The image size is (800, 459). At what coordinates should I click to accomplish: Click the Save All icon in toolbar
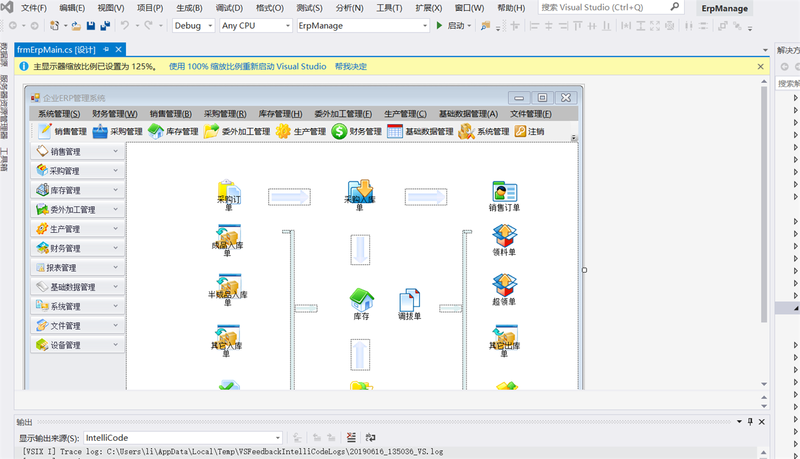tap(105, 26)
